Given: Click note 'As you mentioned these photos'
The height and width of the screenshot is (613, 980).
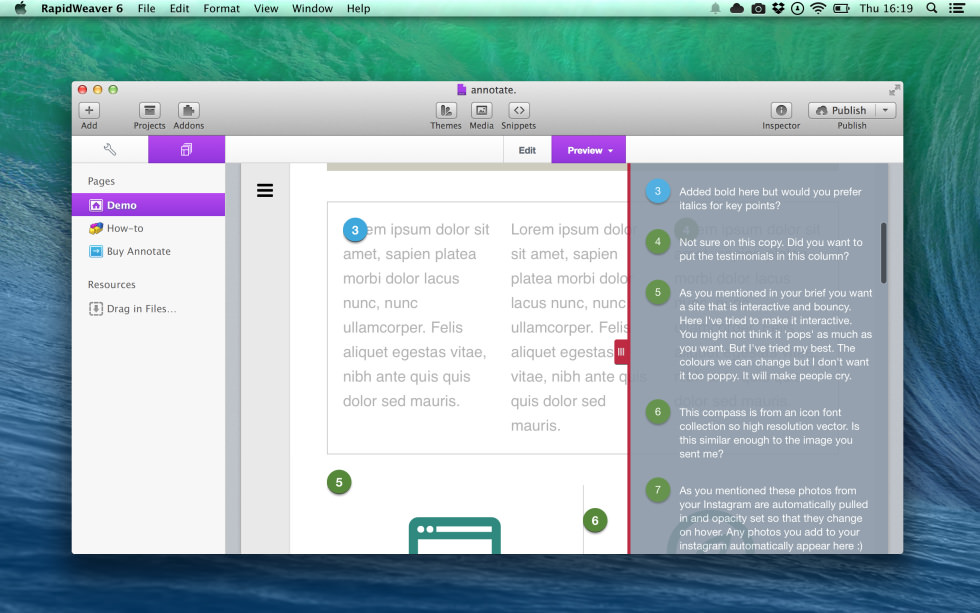Looking at the screenshot, I should click(774, 518).
